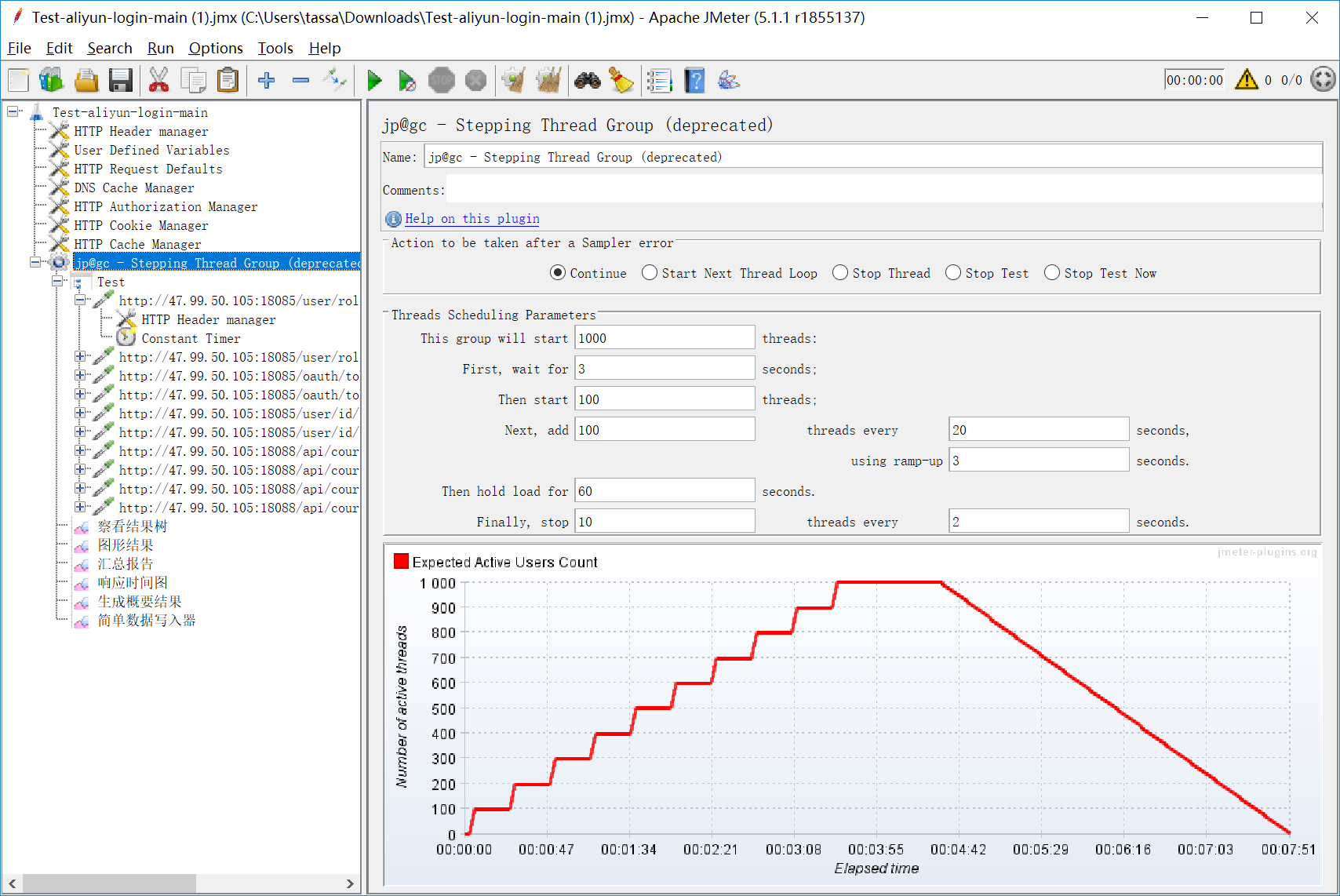Viewport: 1340px width, 896px height.
Task: Expand the first oauth/to sampler node
Action: click(x=80, y=375)
